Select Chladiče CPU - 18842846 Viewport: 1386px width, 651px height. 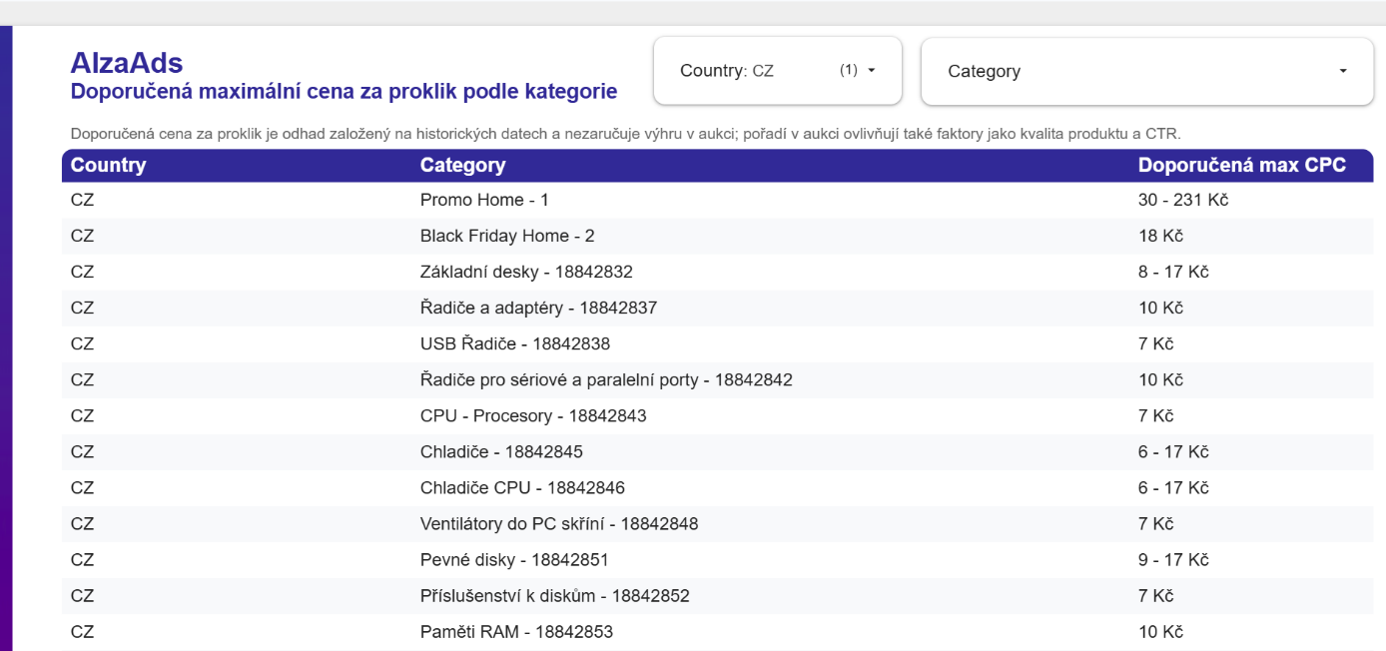point(522,488)
